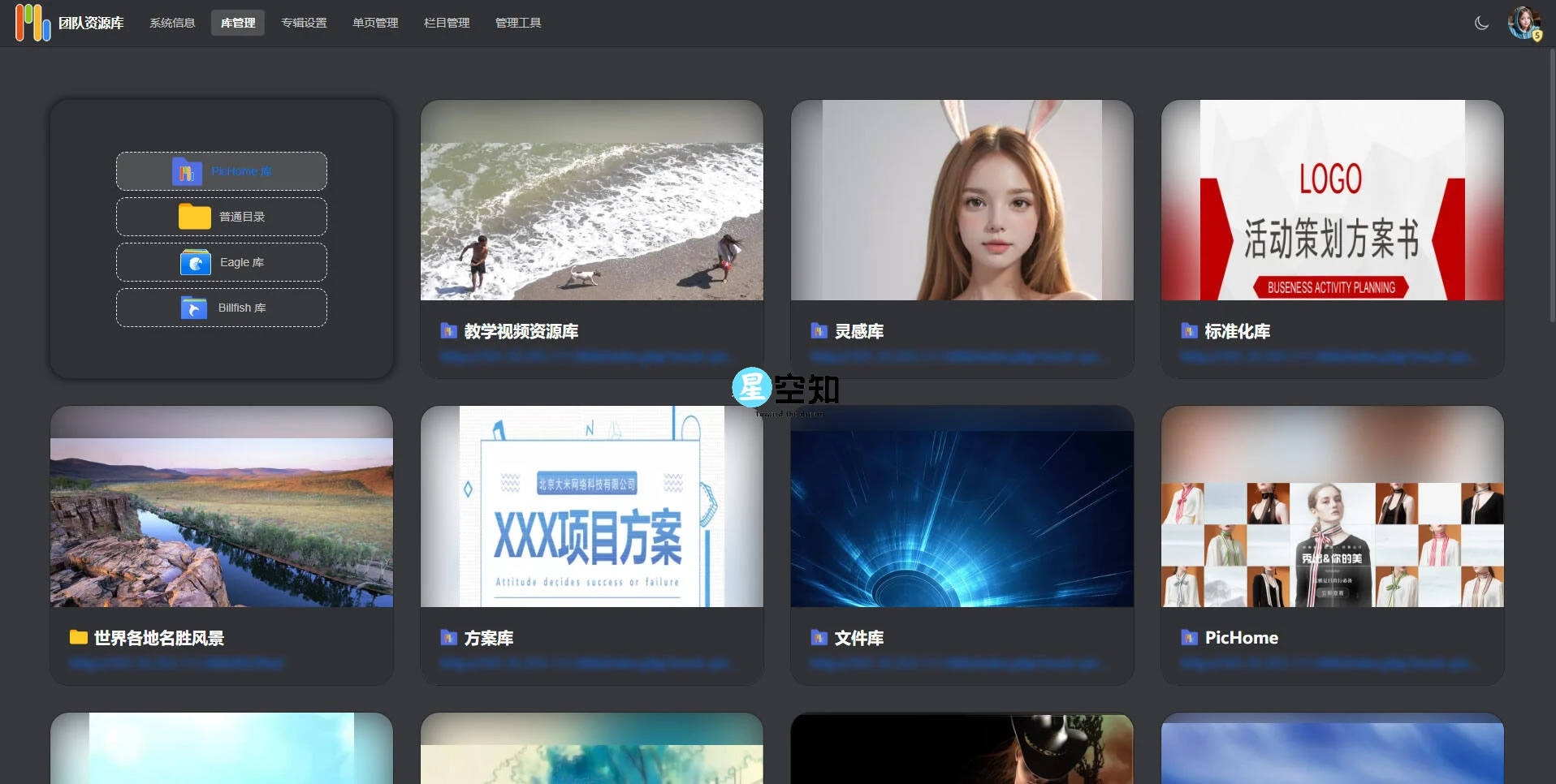
Task: Click the 灵感库 folder icon
Action: click(819, 331)
